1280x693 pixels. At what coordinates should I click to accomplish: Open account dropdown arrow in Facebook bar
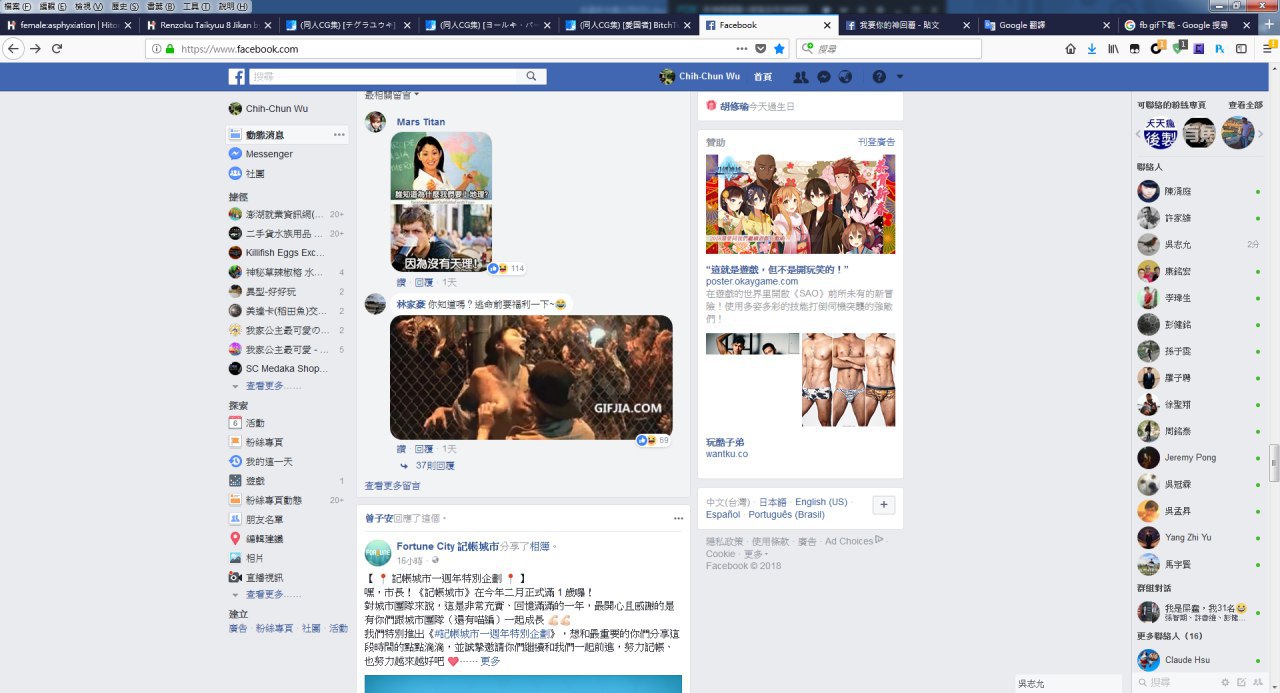(x=900, y=77)
